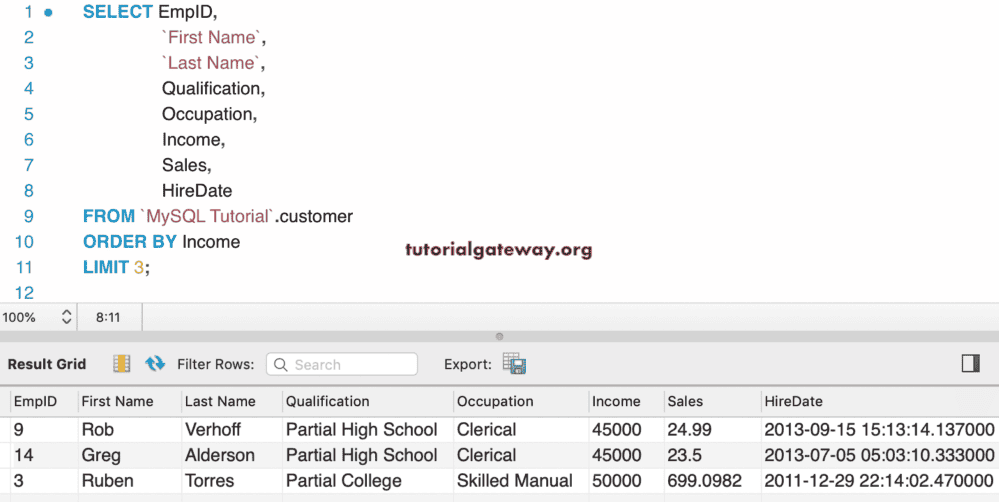Viewport: 999px width, 502px height.
Task: Click cursor position indicator 8:11
Action: click(108, 317)
